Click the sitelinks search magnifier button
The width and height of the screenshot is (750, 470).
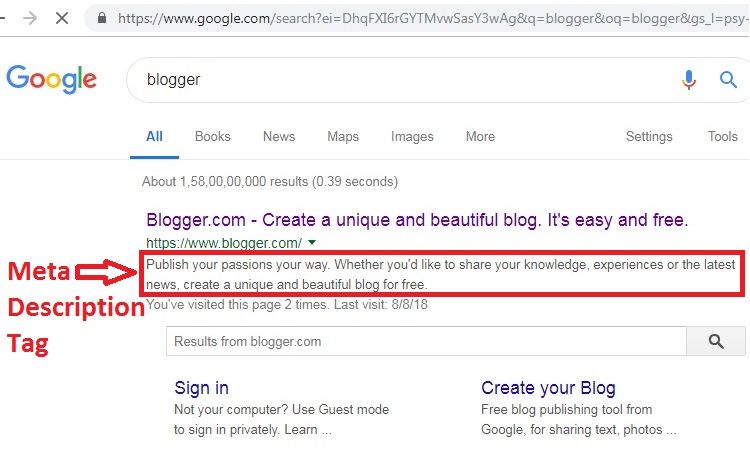coord(716,341)
